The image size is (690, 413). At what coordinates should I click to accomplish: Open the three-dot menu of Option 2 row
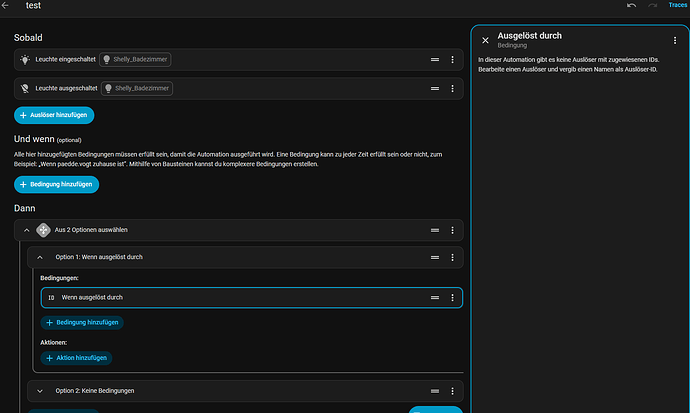click(x=452, y=391)
